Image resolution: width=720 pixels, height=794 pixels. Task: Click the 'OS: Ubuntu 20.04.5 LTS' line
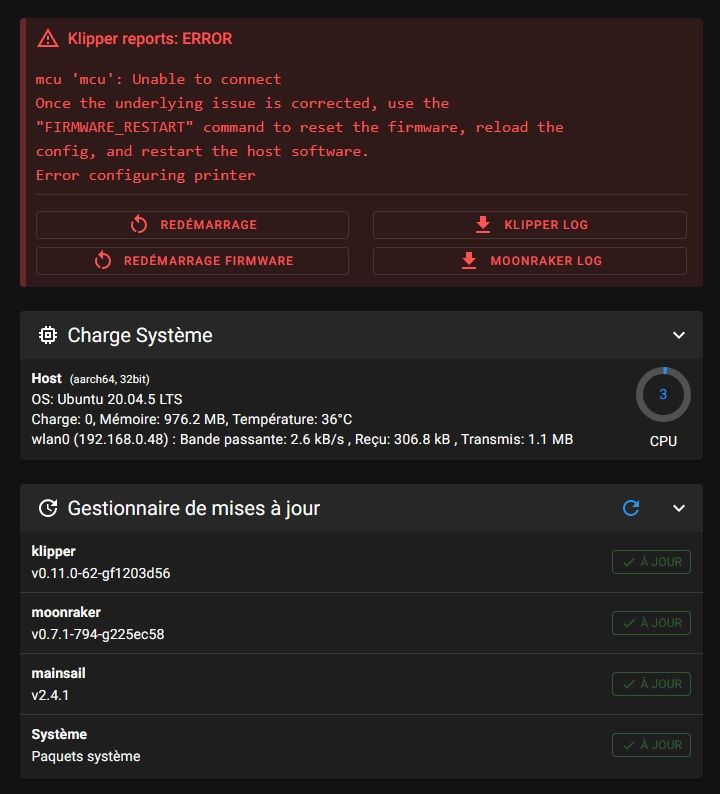point(107,399)
